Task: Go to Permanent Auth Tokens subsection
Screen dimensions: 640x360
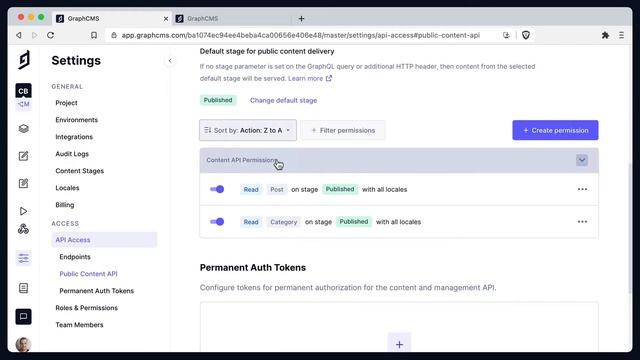Action: pos(96,291)
